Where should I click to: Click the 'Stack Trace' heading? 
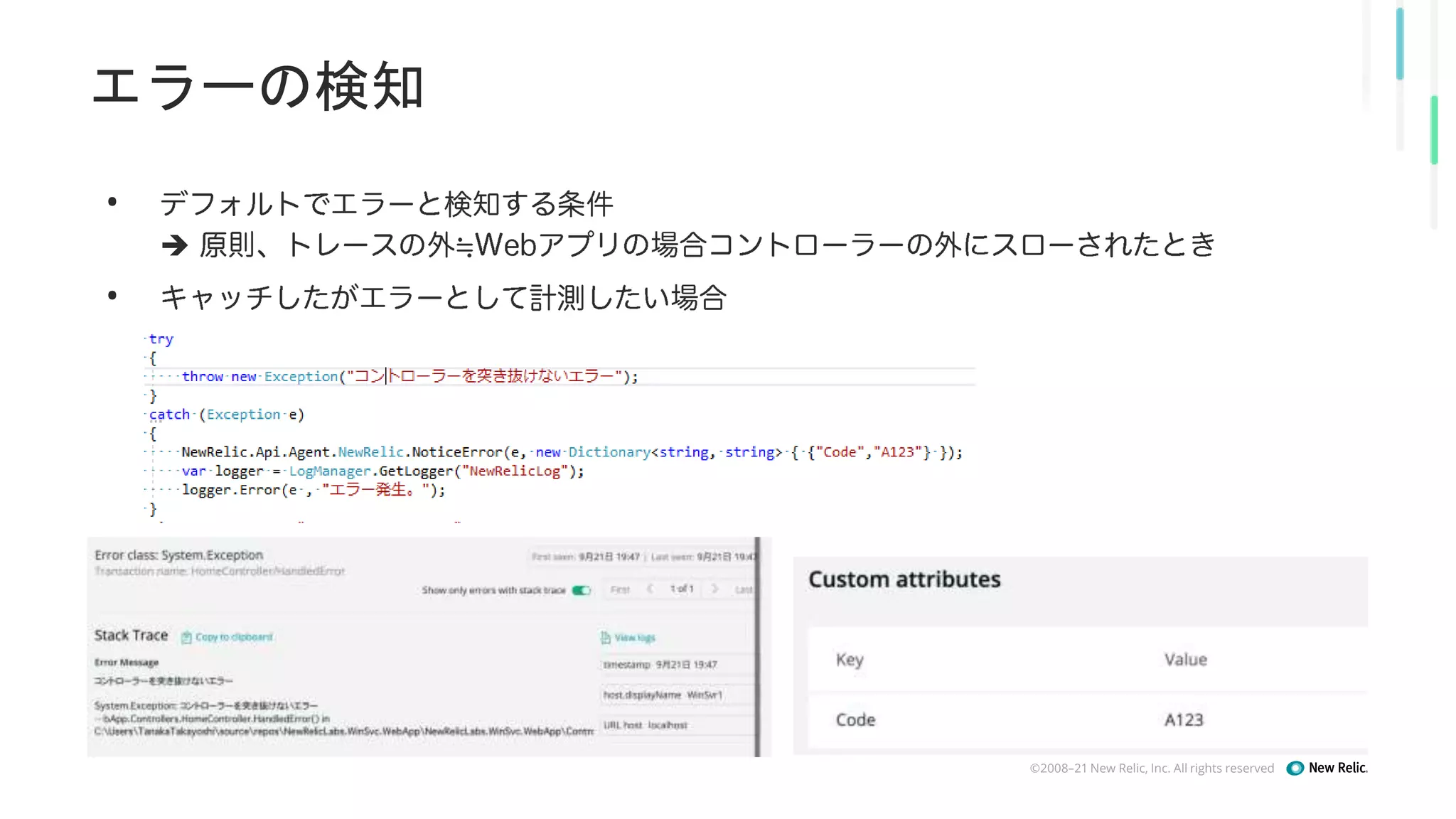coord(131,635)
